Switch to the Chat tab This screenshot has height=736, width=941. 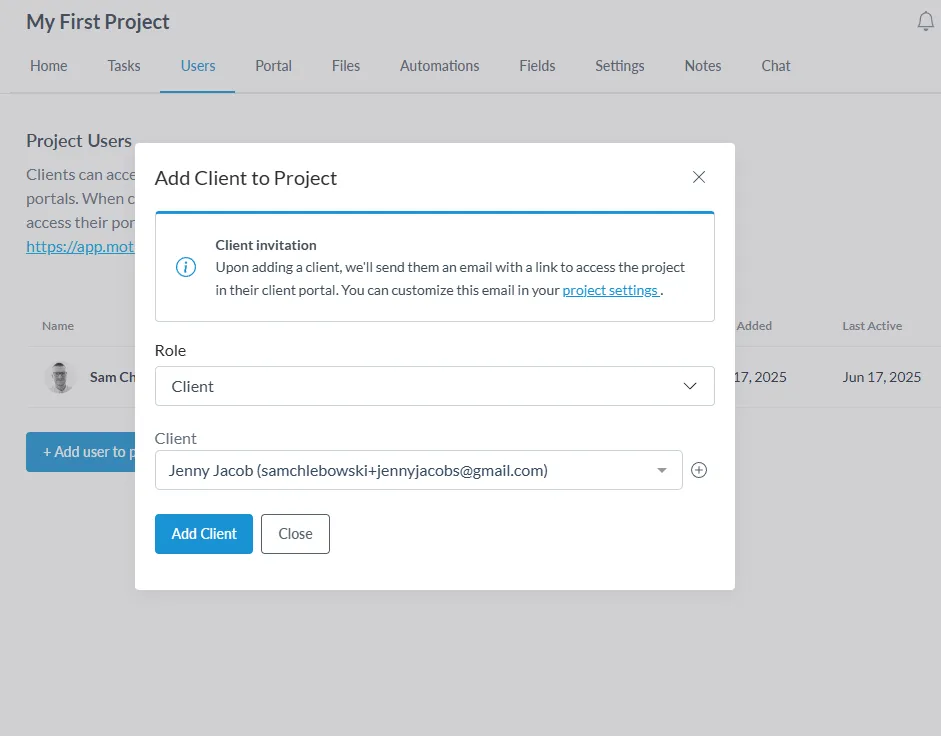tap(775, 66)
